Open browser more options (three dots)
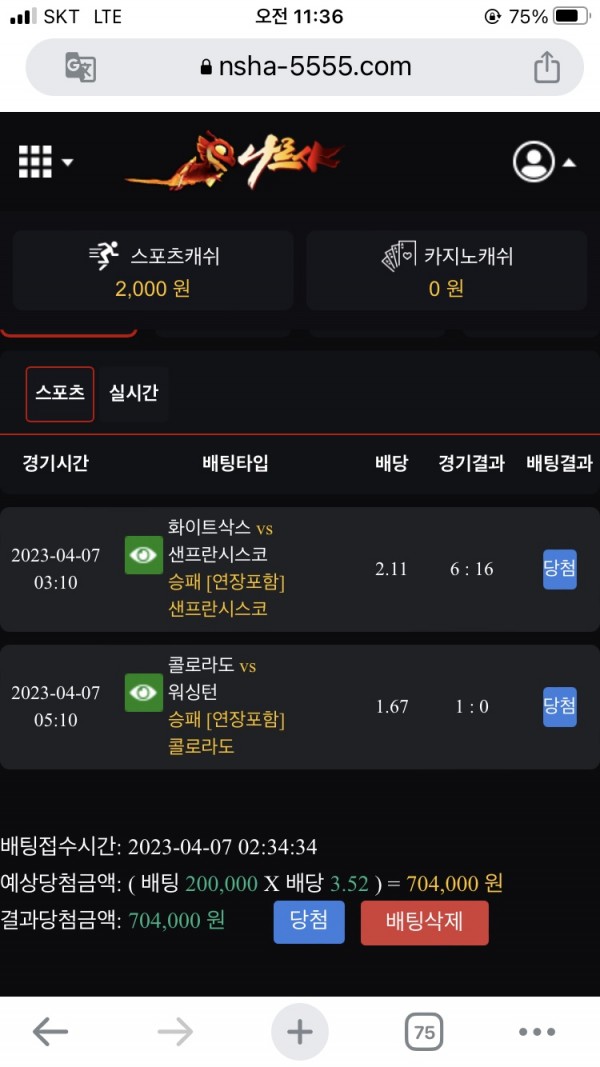This screenshot has height=1067, width=600. tap(537, 1032)
